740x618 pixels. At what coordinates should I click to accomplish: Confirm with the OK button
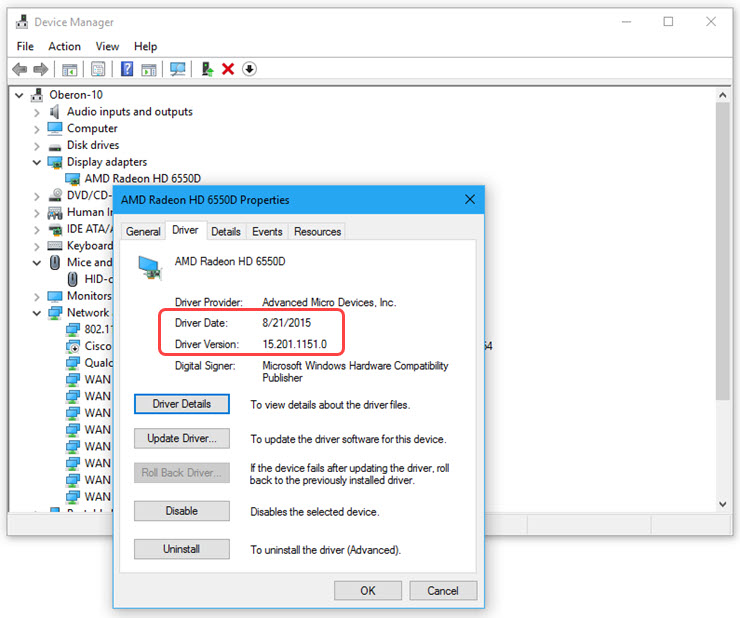coord(368,591)
